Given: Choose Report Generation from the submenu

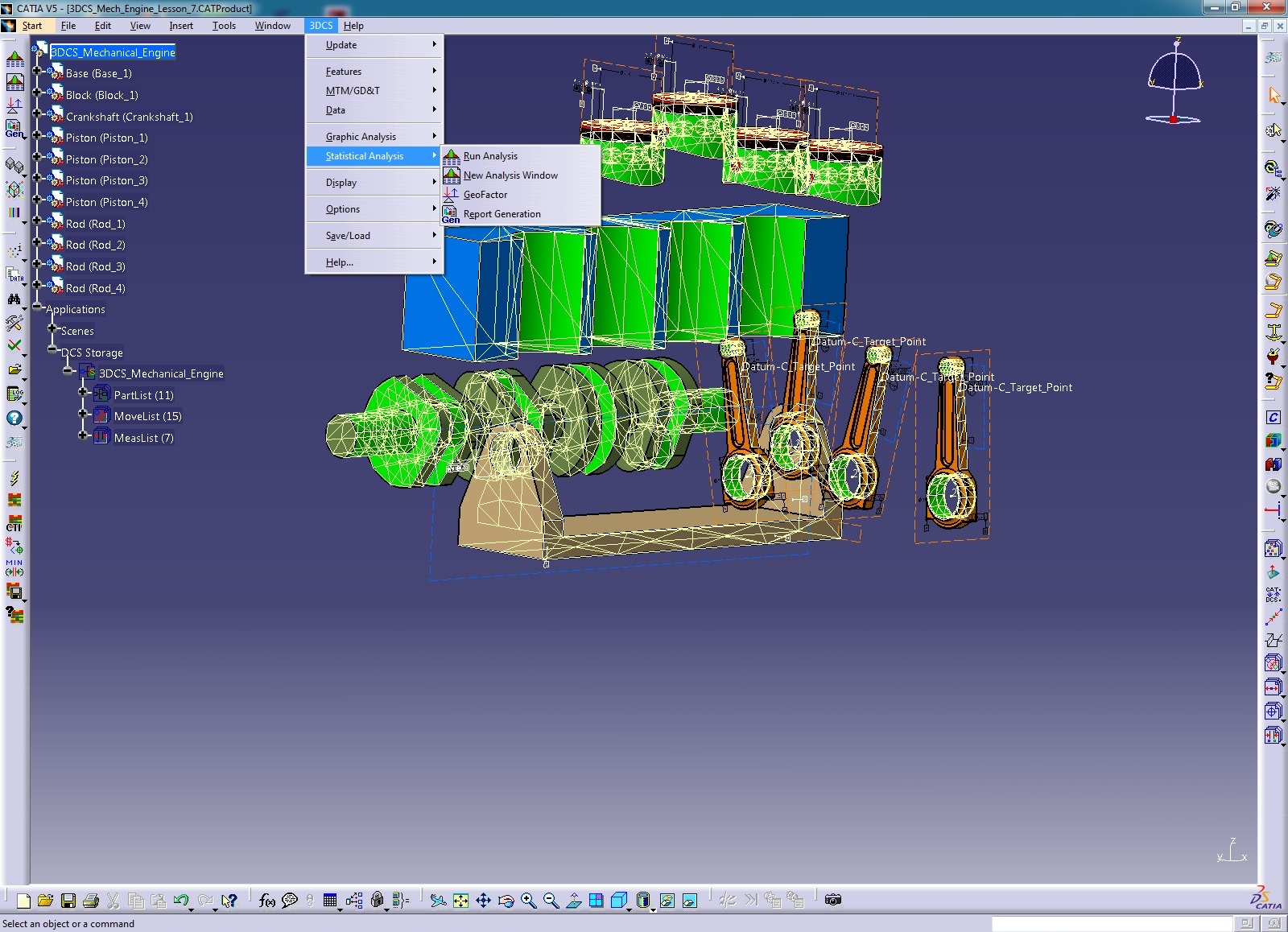Looking at the screenshot, I should point(520,214).
